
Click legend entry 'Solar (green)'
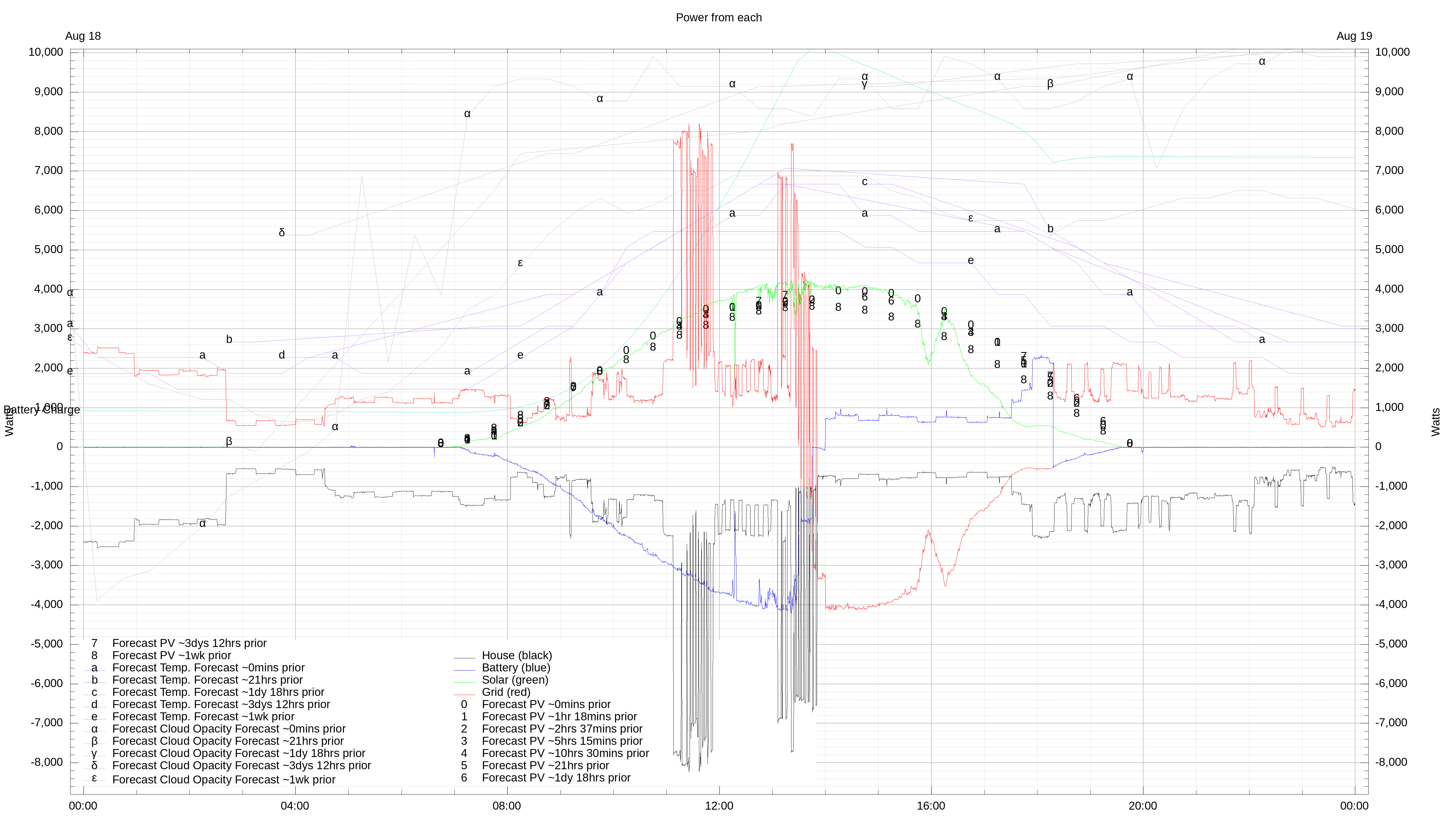pos(515,680)
